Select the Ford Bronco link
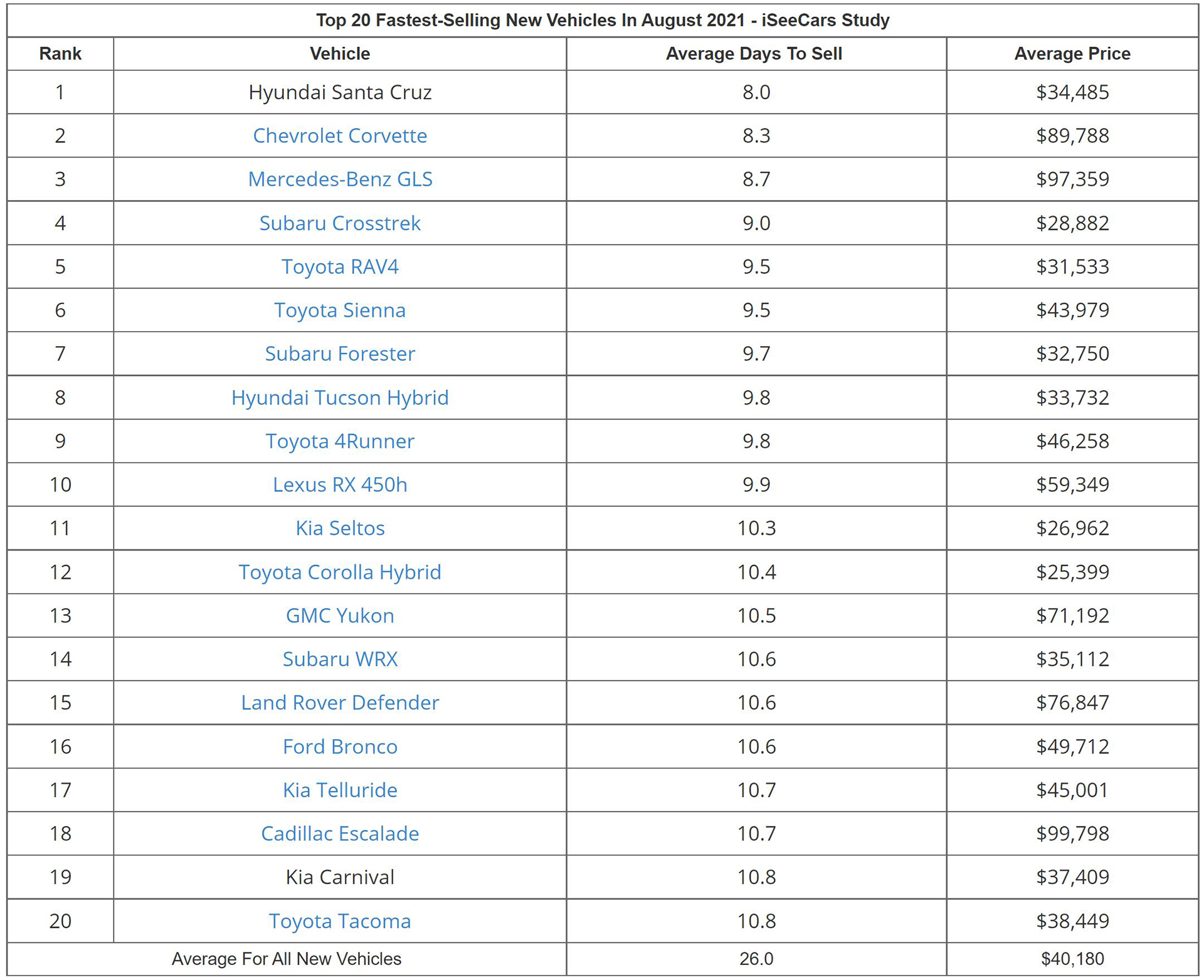This screenshot has height=980, width=1204. [x=340, y=747]
